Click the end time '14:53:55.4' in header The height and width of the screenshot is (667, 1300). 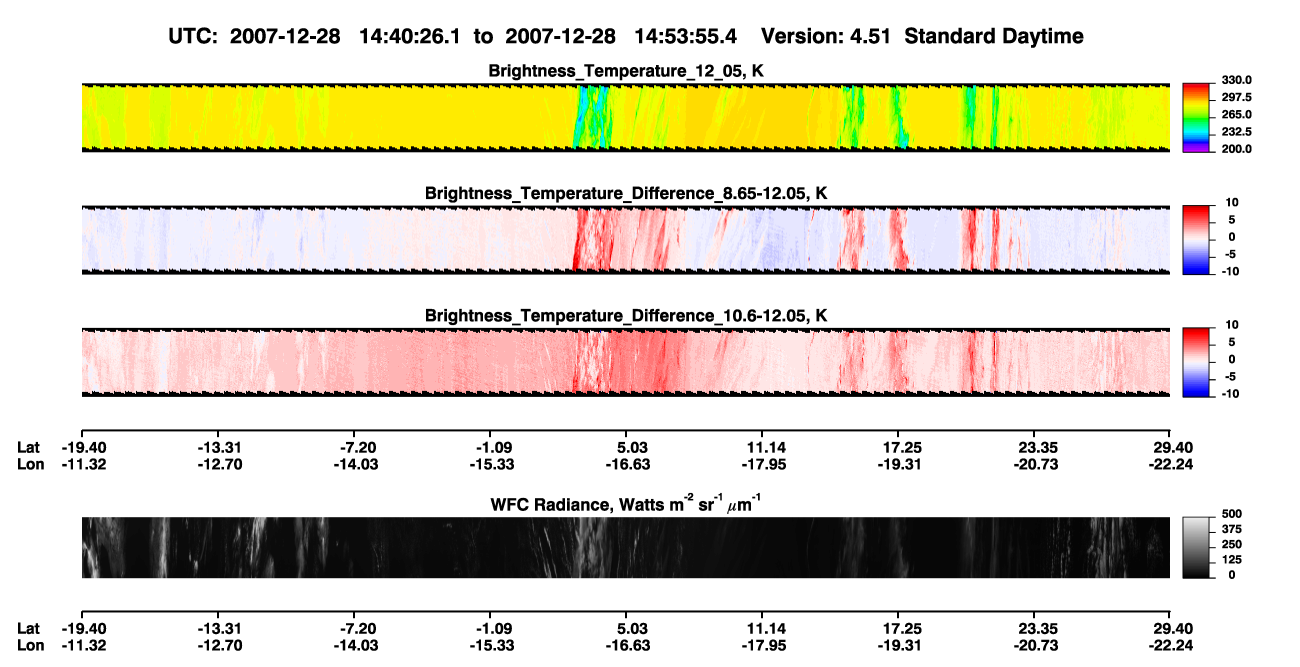[x=686, y=37]
